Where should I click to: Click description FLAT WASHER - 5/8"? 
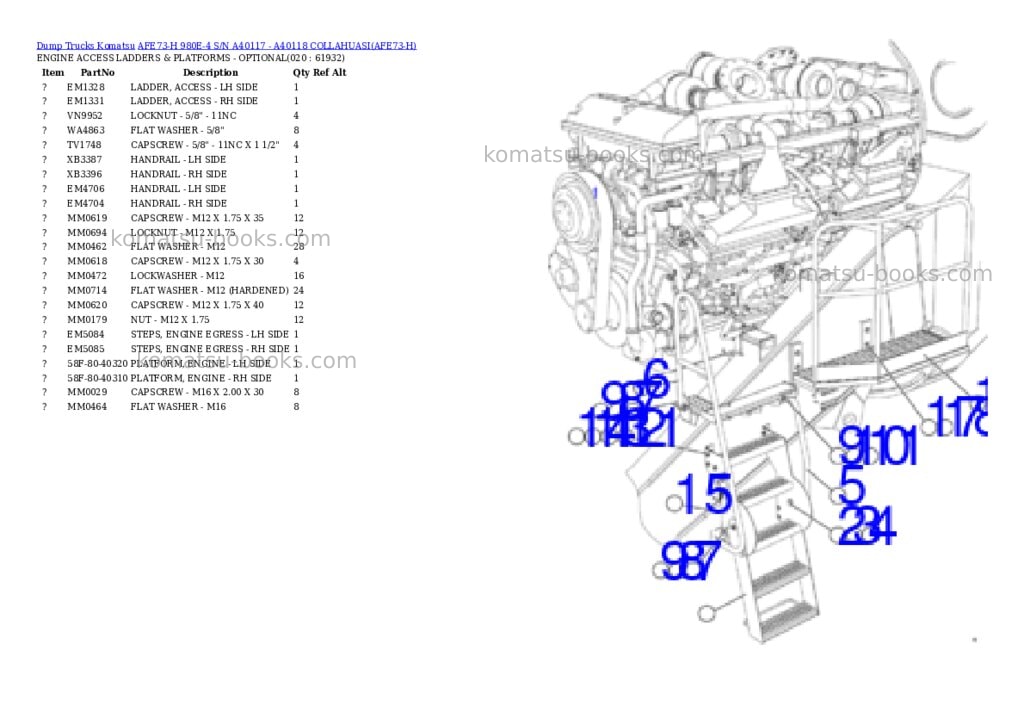[x=177, y=131]
